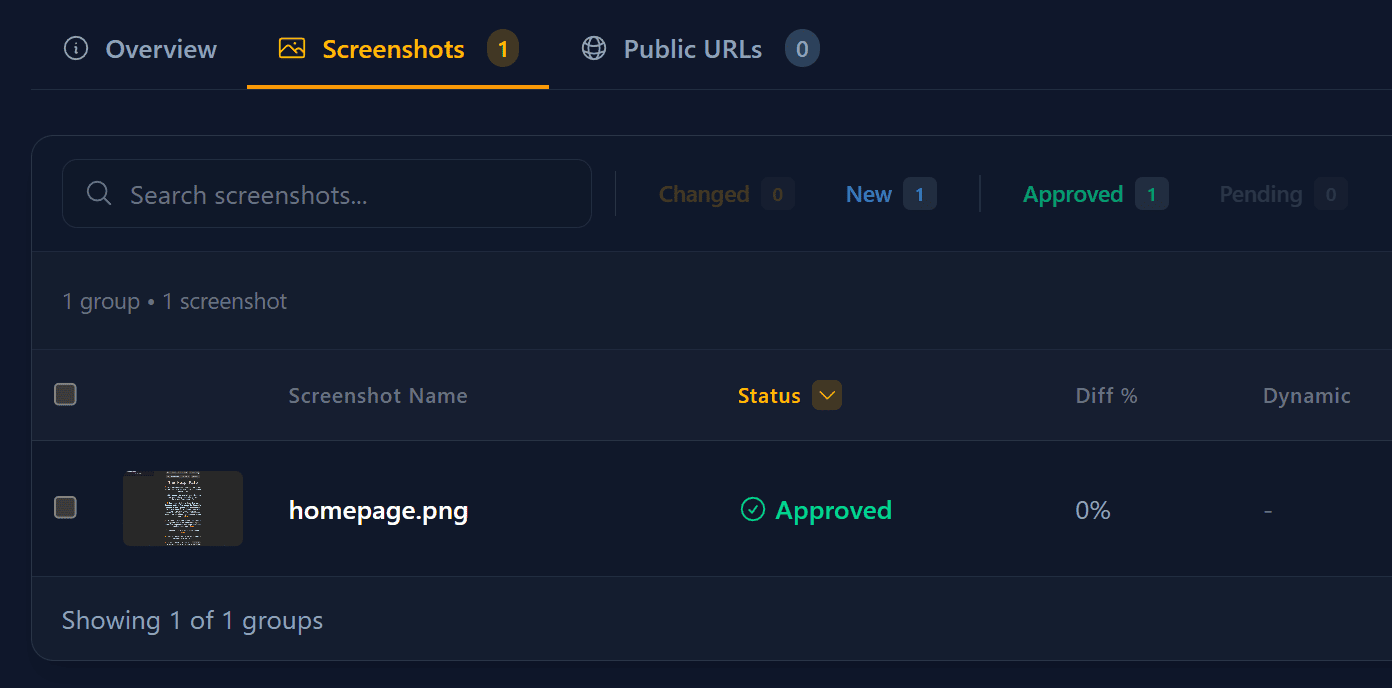The height and width of the screenshot is (688, 1392).
Task: Open the Public URLs tab
Action: tap(693, 49)
